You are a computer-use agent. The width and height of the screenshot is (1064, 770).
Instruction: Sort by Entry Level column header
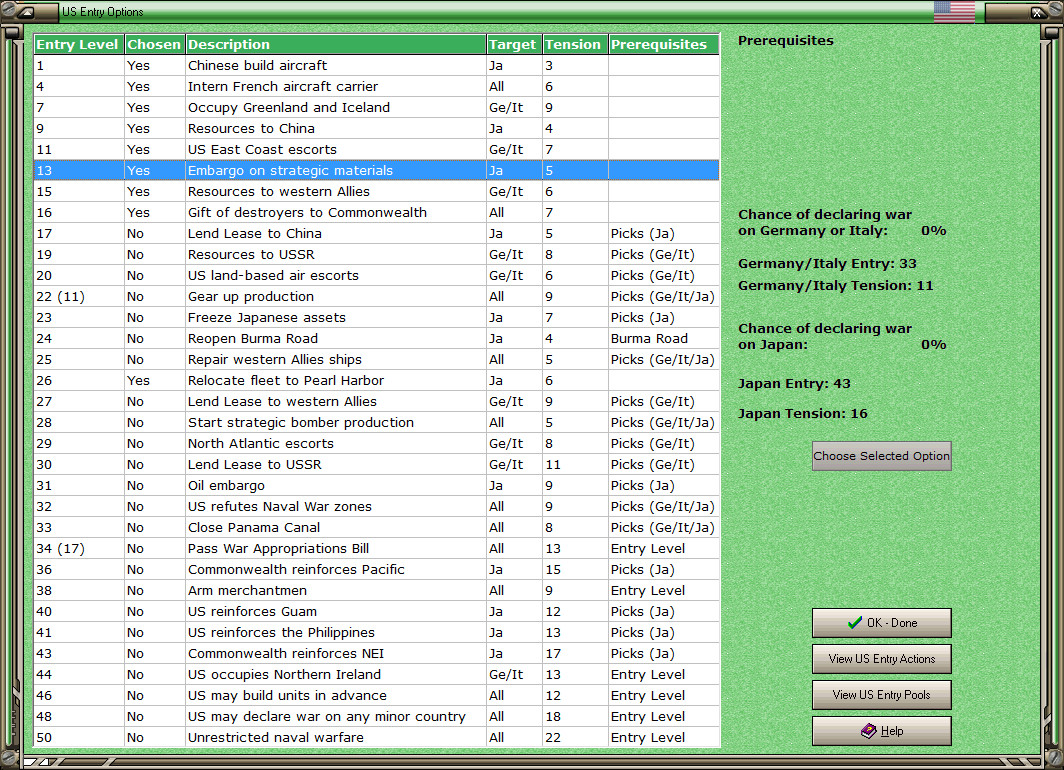[x=79, y=44]
